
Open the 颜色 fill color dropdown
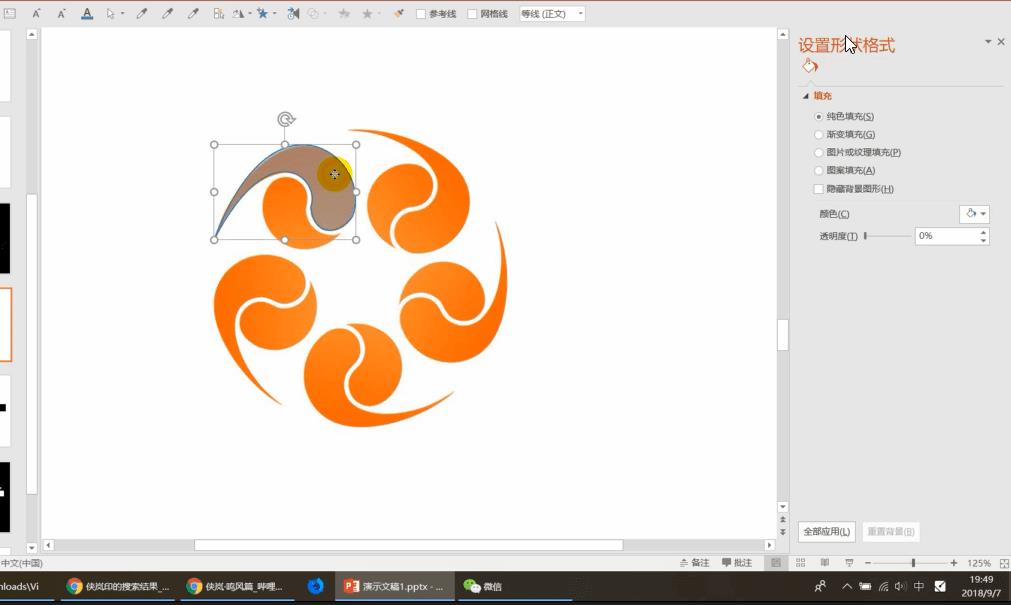(x=974, y=214)
